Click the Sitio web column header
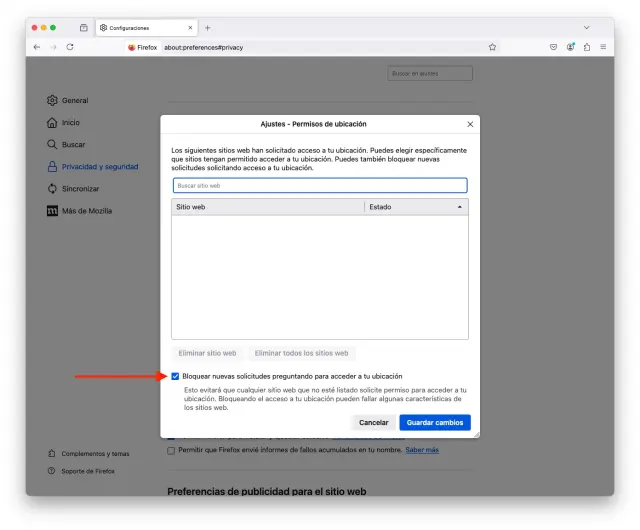 (267, 207)
